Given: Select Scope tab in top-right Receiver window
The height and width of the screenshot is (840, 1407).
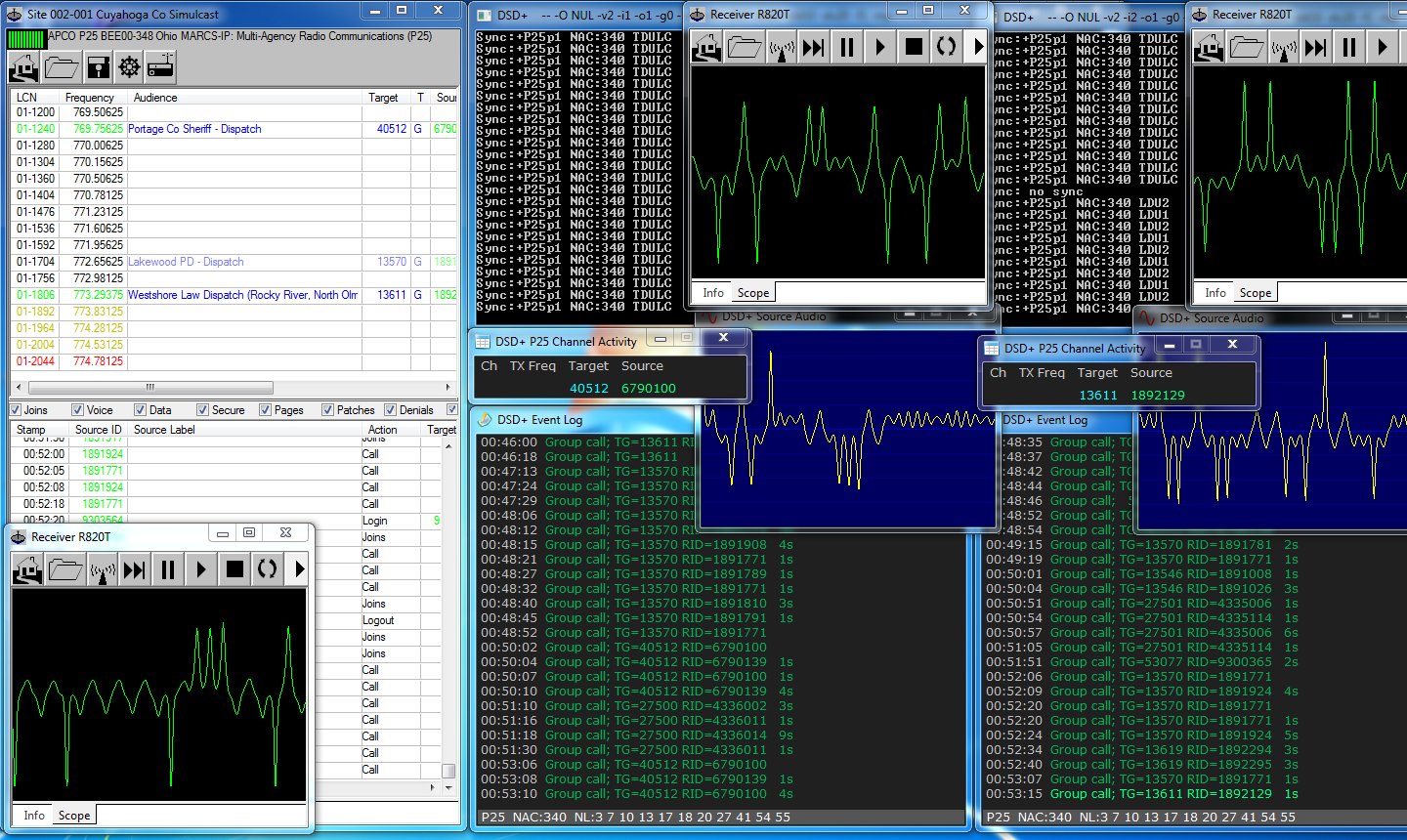Looking at the screenshot, I should [x=1256, y=293].
